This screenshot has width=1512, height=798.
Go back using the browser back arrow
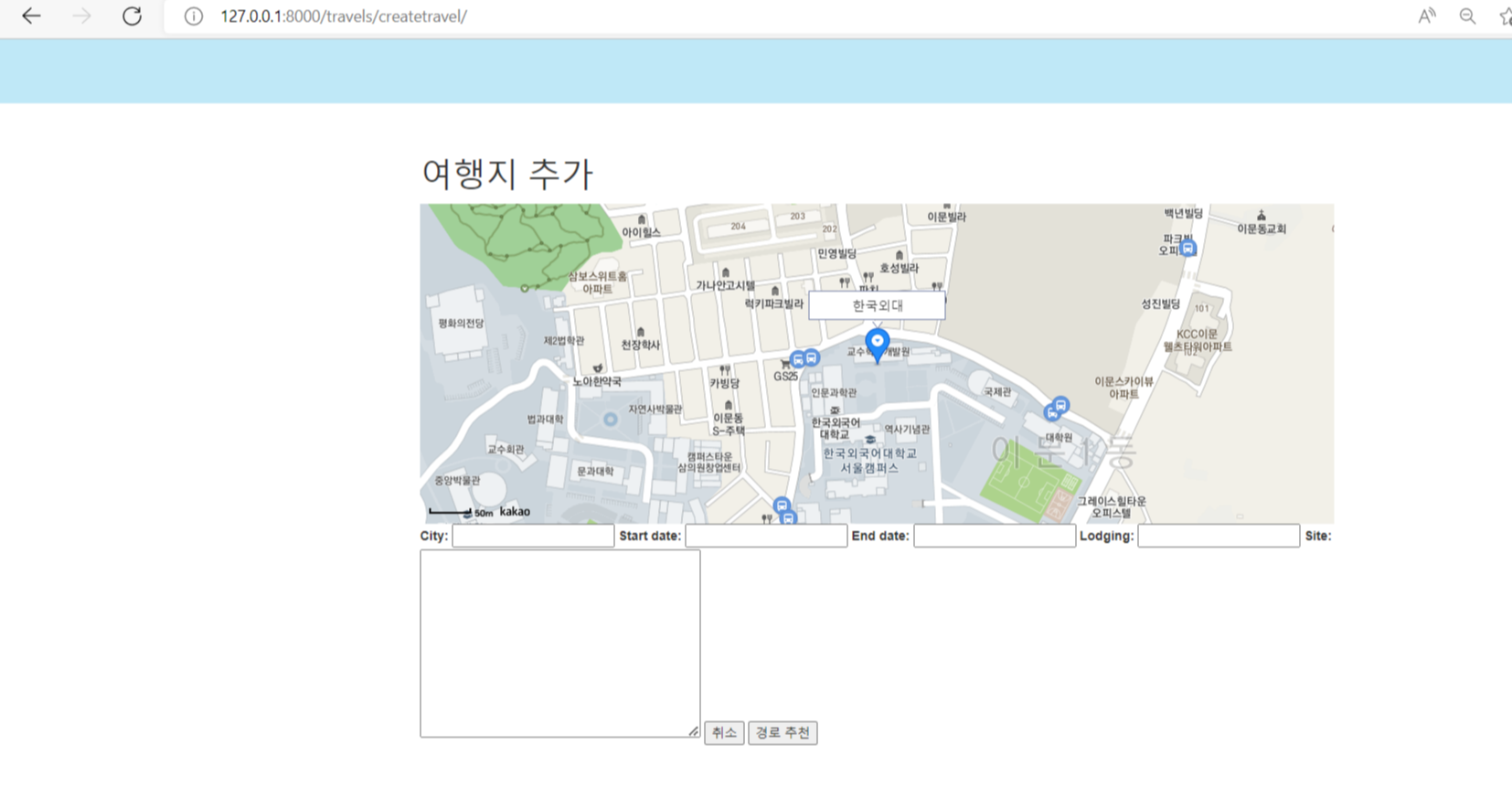(x=31, y=16)
